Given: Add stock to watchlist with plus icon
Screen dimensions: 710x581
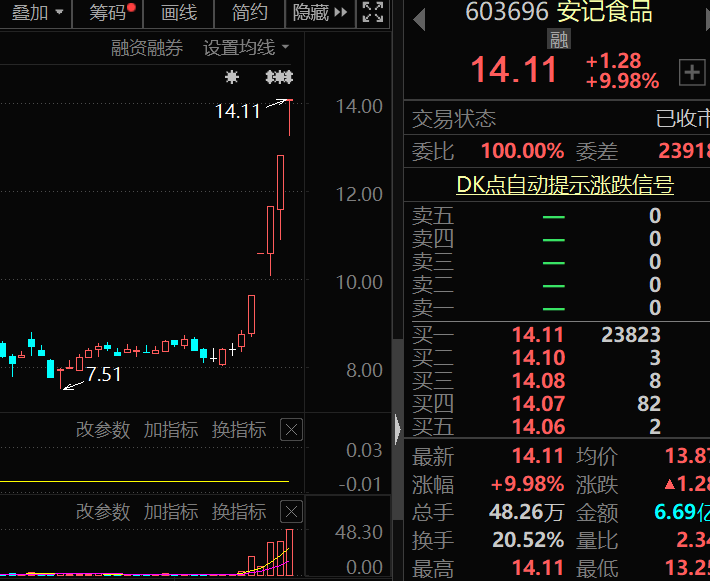Looking at the screenshot, I should pos(691,72).
